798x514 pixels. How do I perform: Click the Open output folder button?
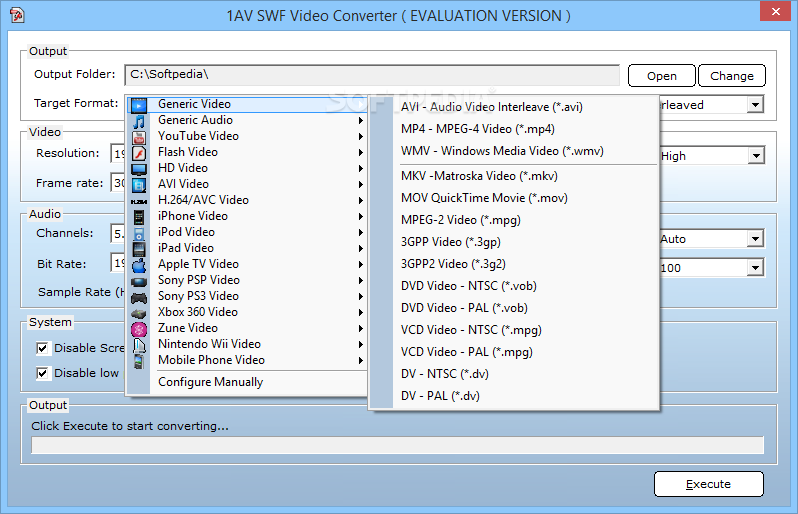coord(662,76)
